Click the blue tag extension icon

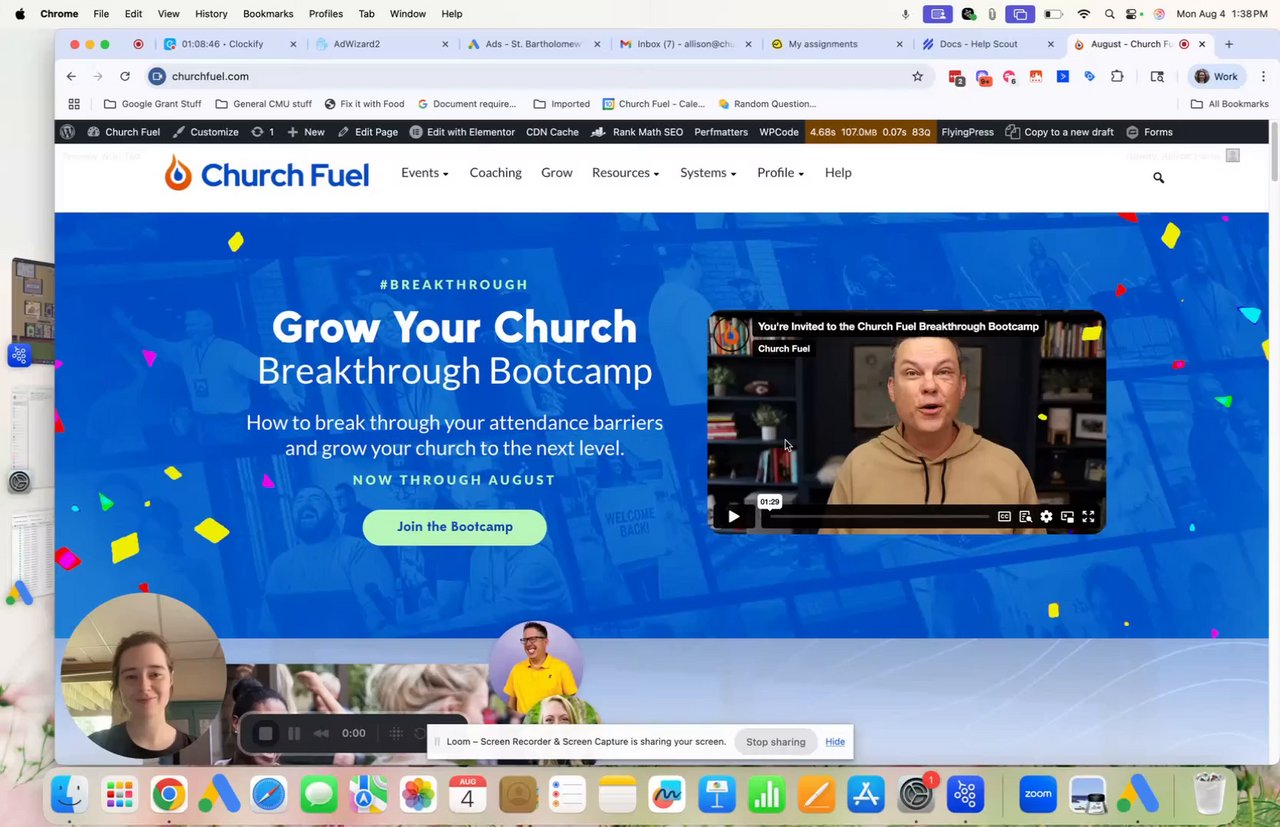[x=1090, y=76]
